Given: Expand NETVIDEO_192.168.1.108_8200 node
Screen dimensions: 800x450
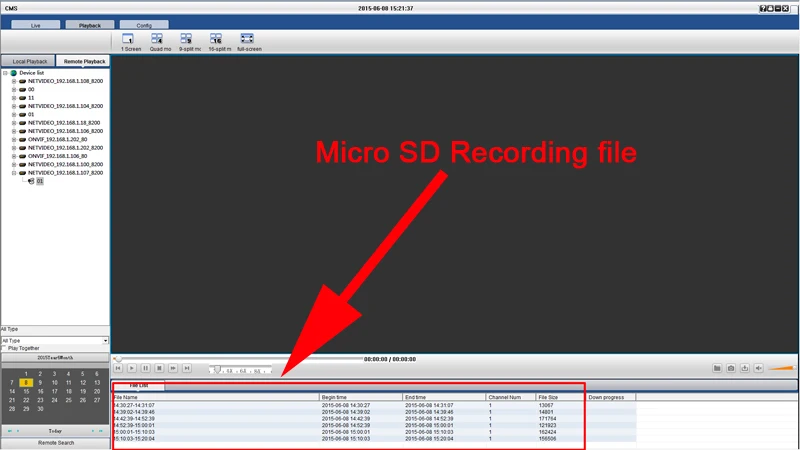Looking at the screenshot, I should (14, 81).
